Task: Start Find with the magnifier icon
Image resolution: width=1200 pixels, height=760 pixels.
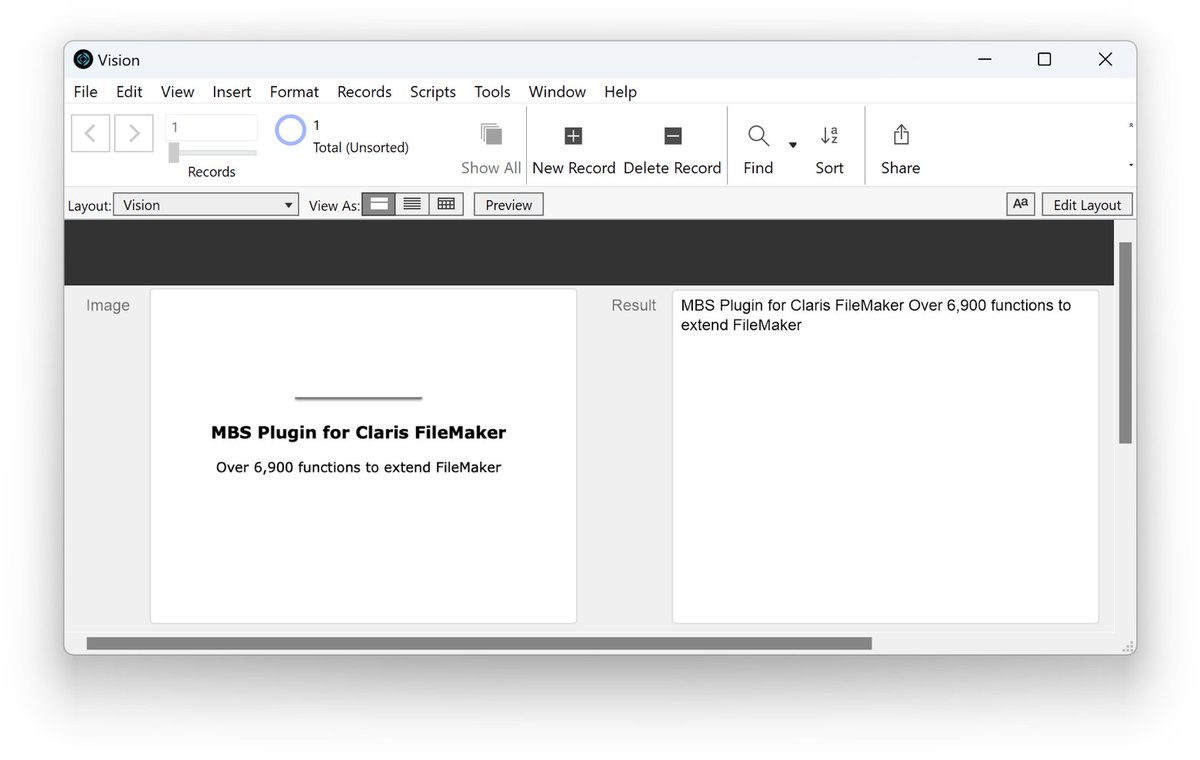Action: point(758,135)
